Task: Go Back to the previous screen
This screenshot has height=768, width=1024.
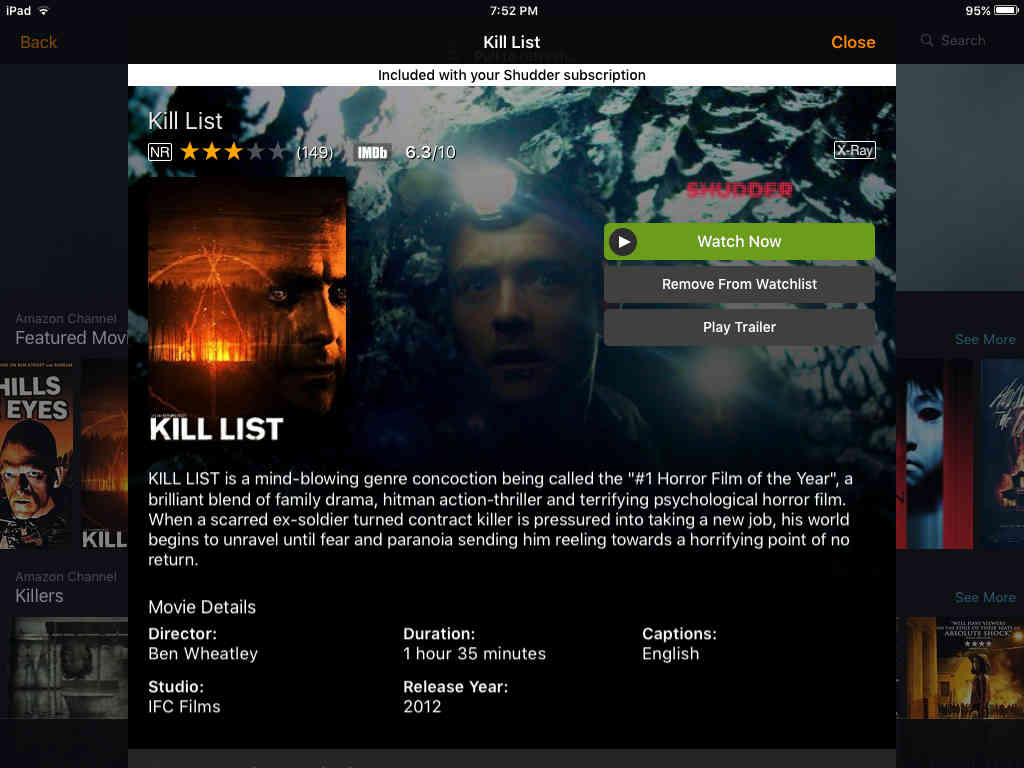Action: 39,42
